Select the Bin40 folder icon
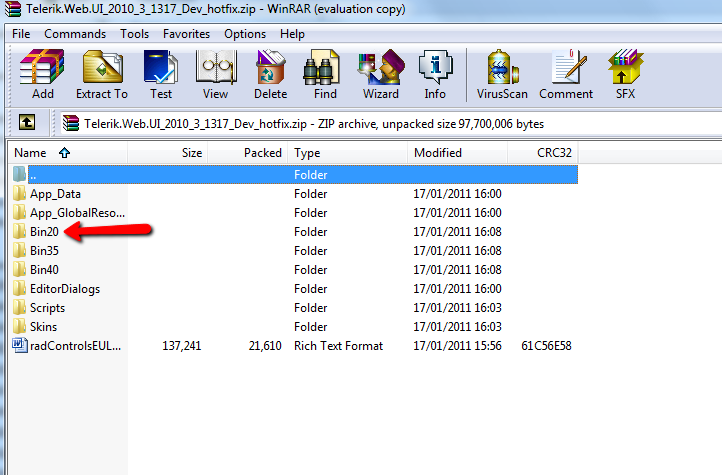The width and height of the screenshot is (722, 475). coord(19,269)
